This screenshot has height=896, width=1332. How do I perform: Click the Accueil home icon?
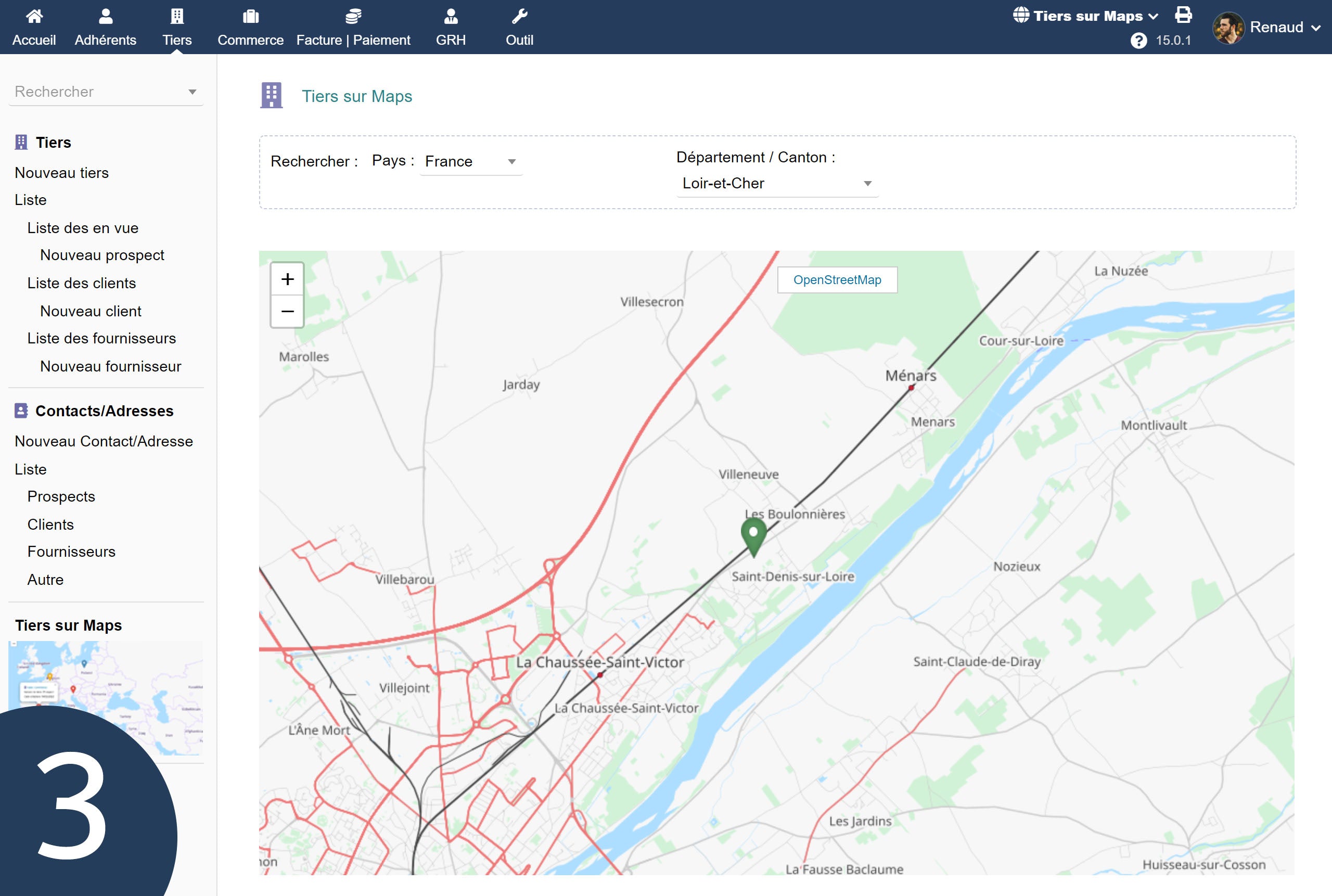34,17
